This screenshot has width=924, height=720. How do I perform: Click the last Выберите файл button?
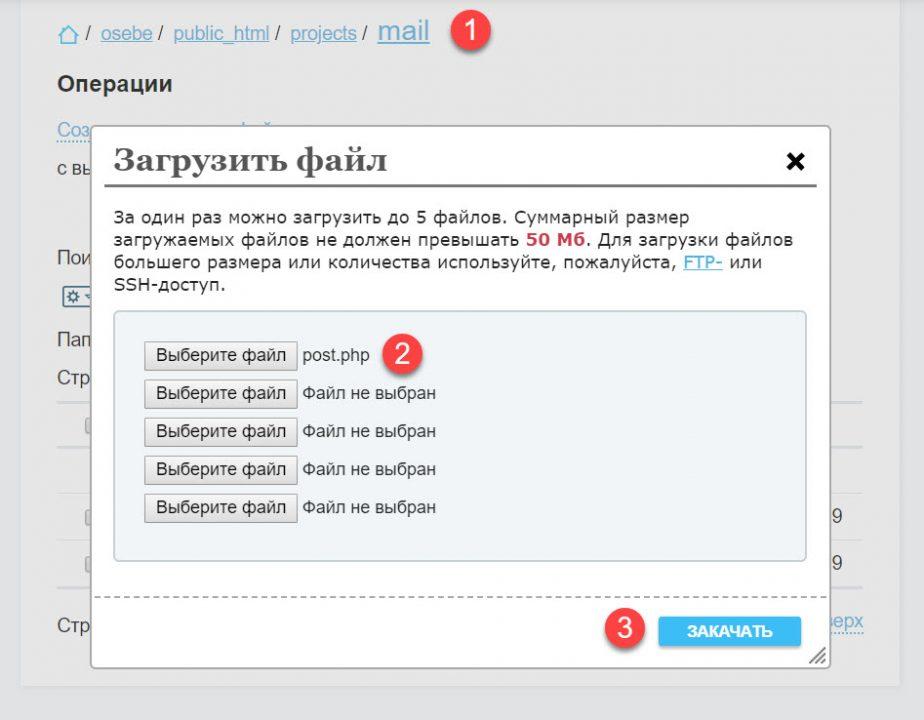pyautogui.click(x=220, y=507)
